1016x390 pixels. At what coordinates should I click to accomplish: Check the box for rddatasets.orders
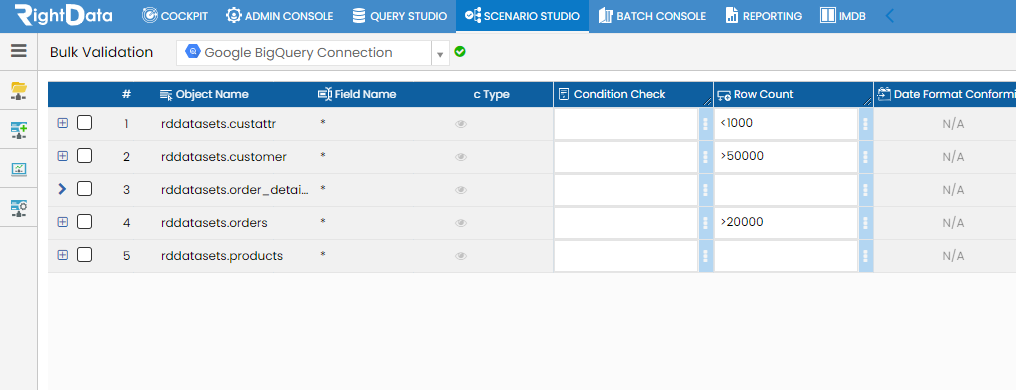[84, 222]
